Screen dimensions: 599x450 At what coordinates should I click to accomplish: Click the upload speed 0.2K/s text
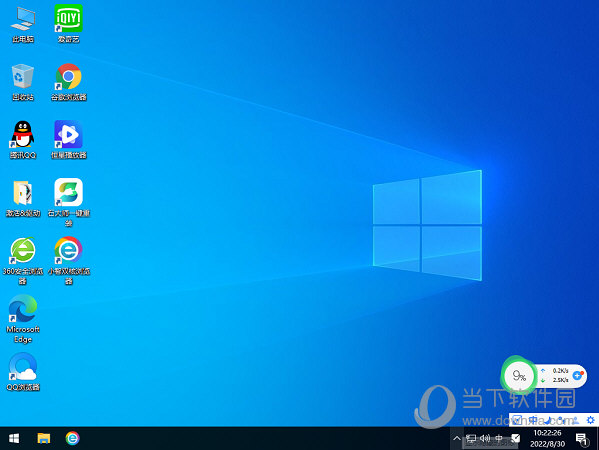point(560,371)
